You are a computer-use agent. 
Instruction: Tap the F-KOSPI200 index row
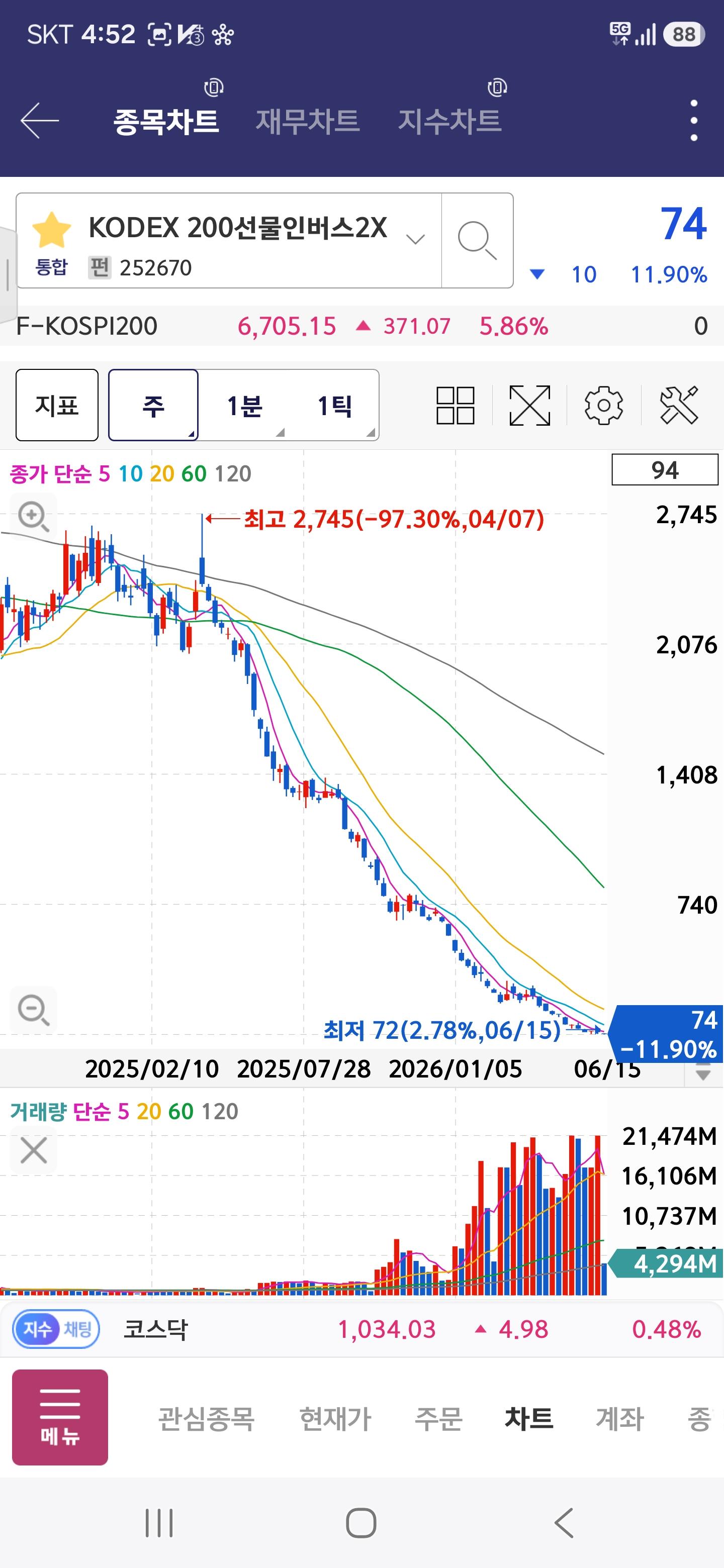click(361, 326)
